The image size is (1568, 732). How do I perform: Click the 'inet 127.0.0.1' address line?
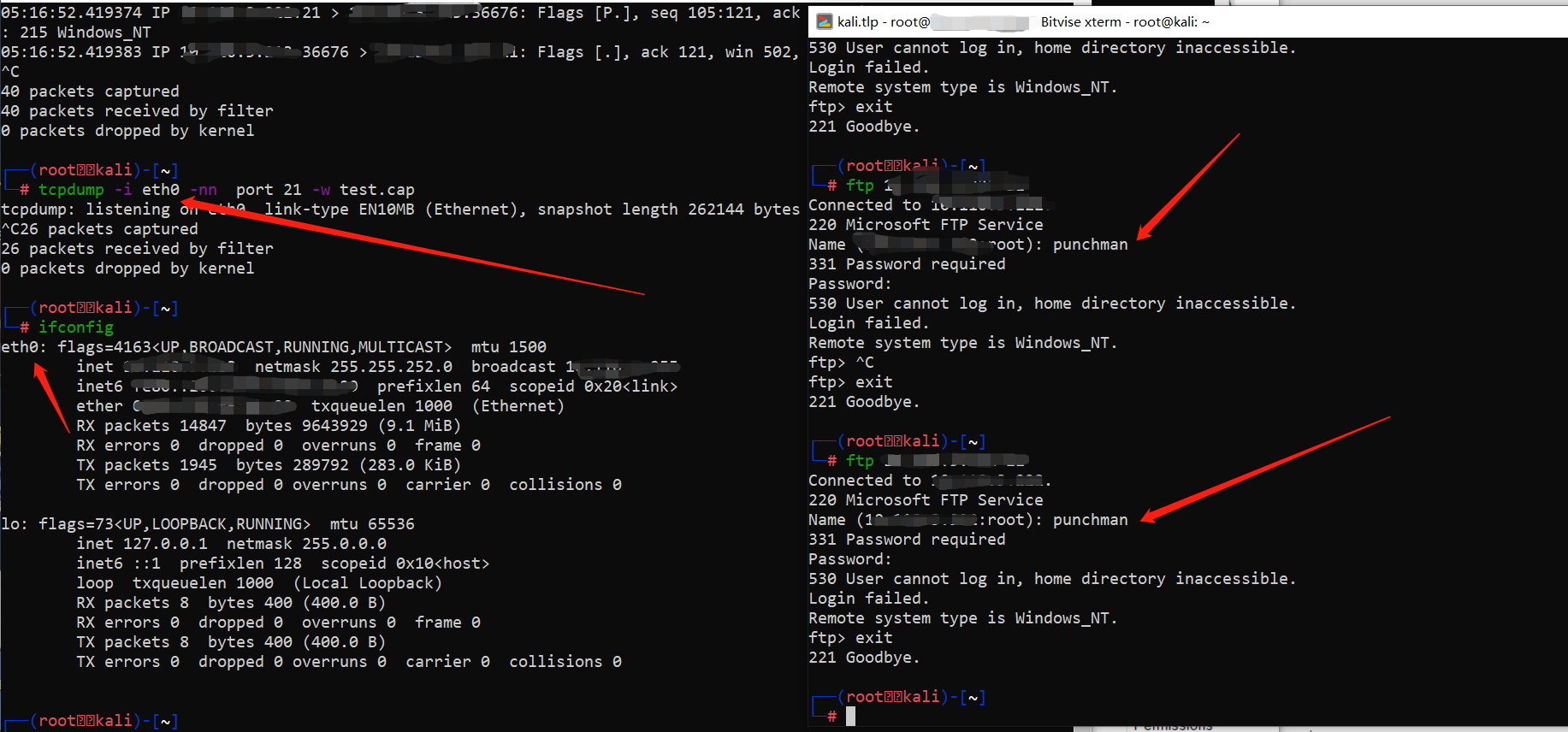coord(231,544)
